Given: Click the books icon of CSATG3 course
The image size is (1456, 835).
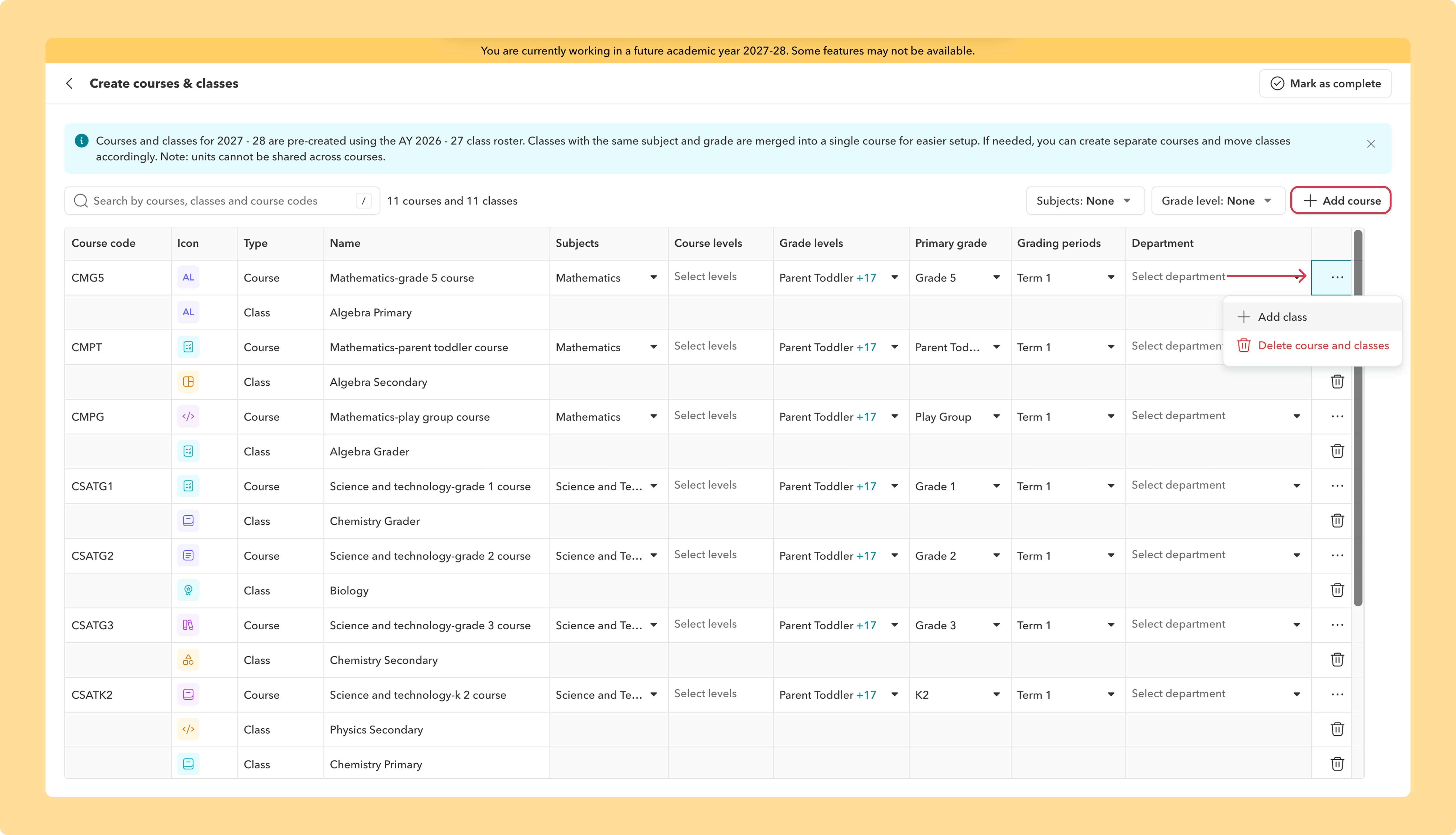Looking at the screenshot, I should 188,625.
